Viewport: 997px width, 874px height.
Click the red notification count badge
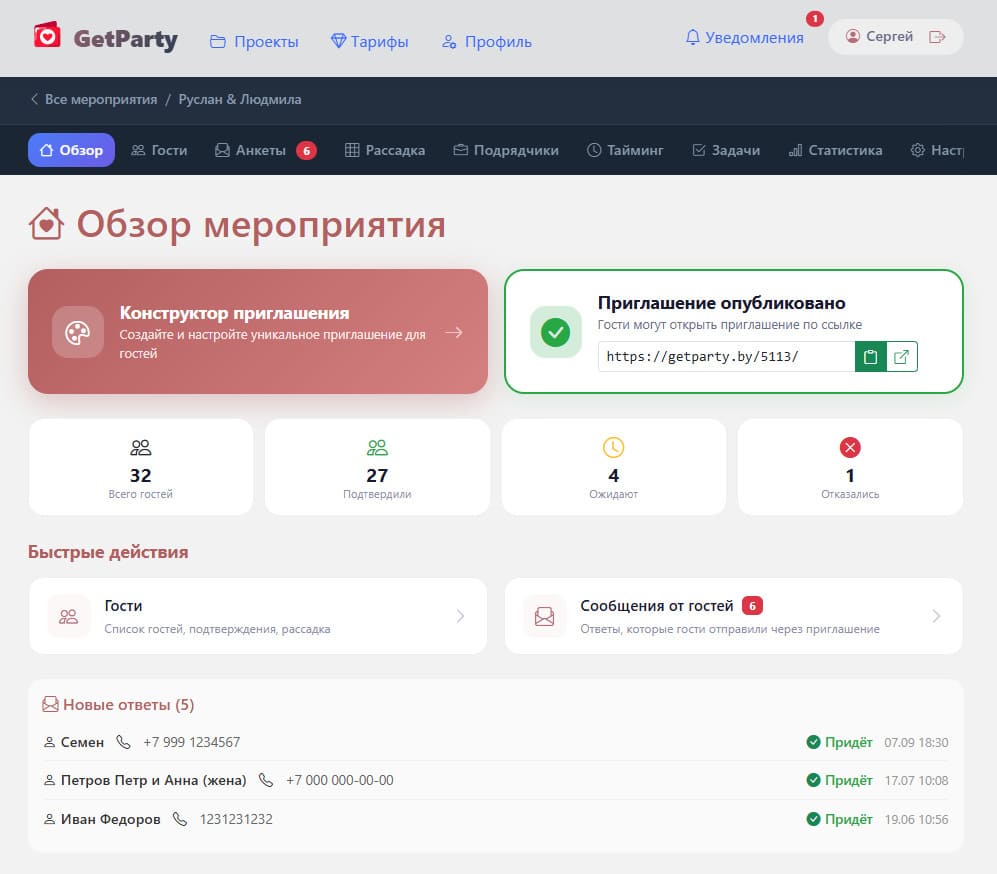click(x=815, y=18)
